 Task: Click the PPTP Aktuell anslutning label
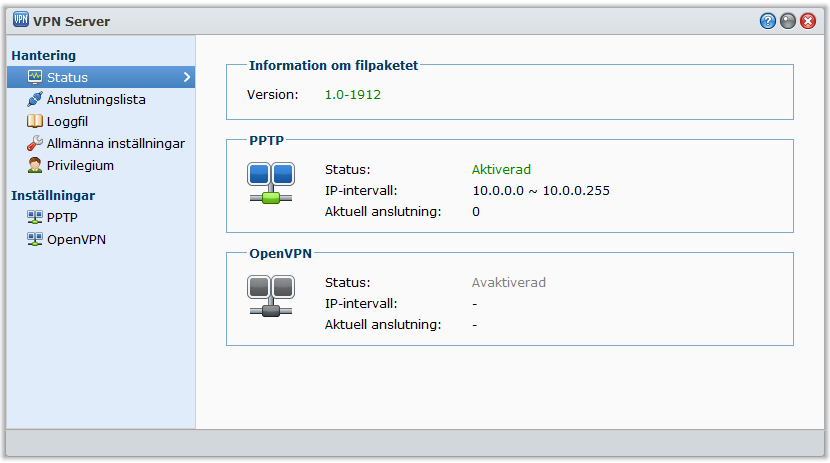click(383, 212)
